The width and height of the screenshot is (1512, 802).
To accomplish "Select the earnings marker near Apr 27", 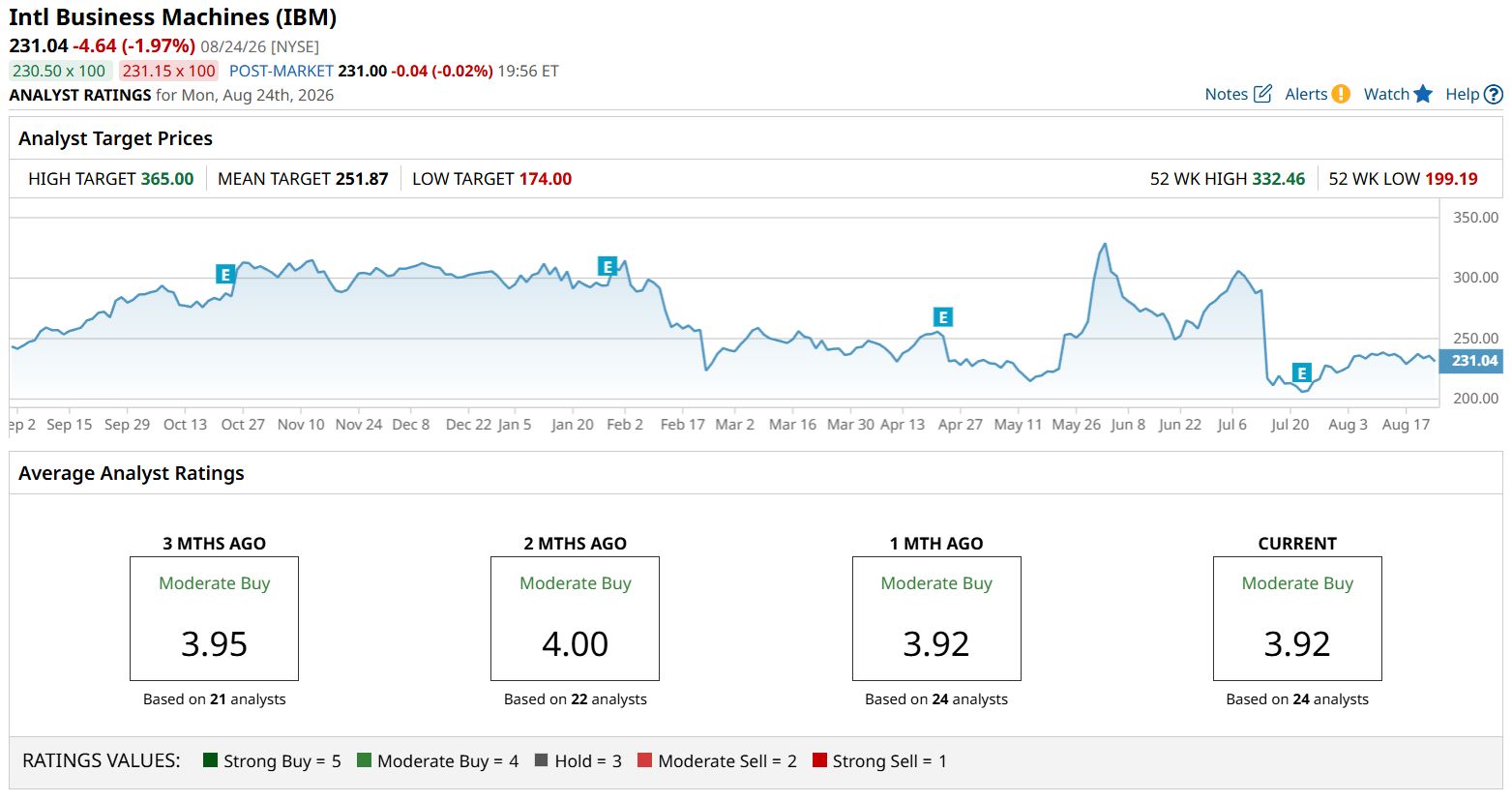I will (943, 317).
